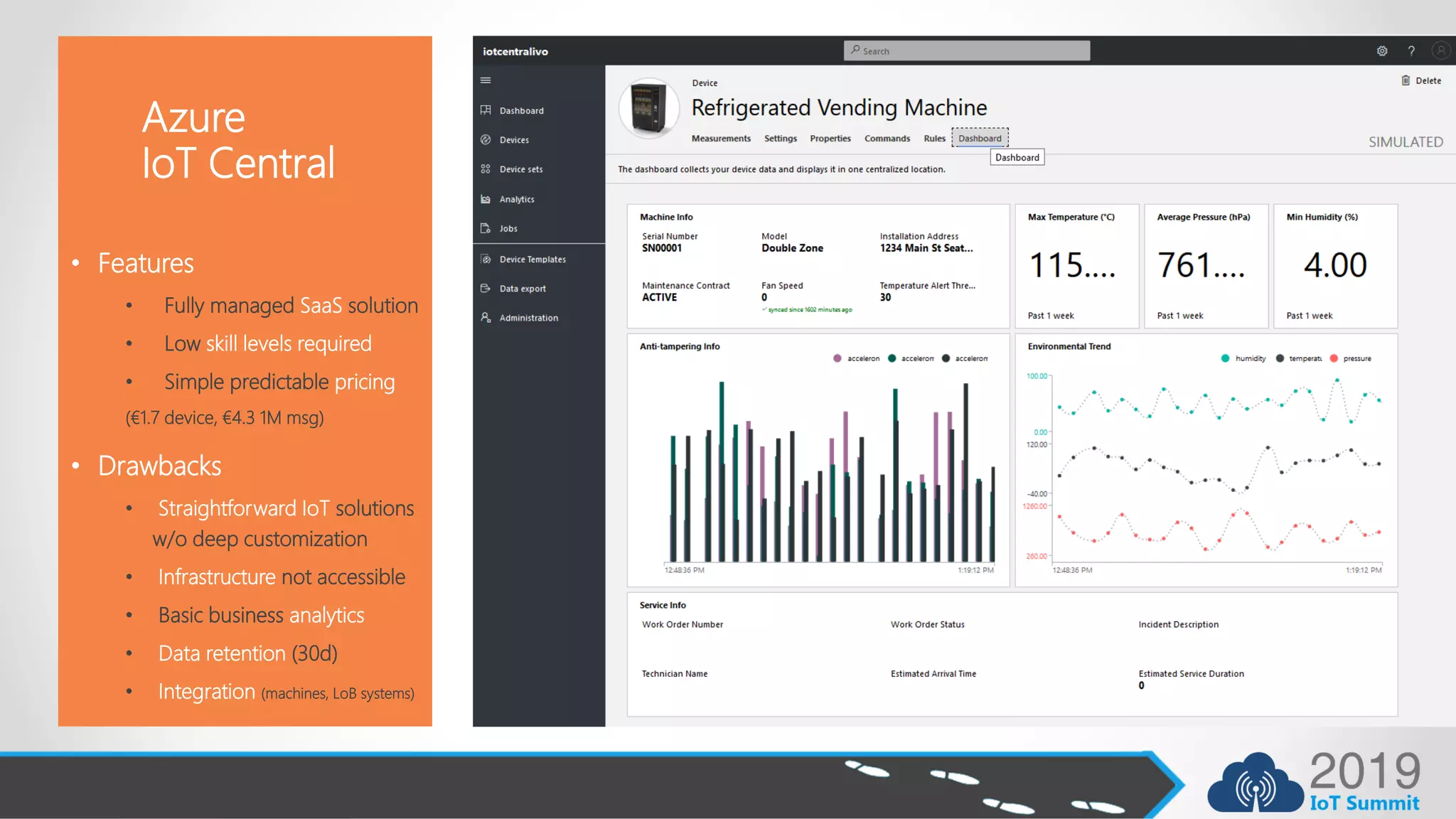Click the Anti-tampering Info chart title

click(679, 346)
